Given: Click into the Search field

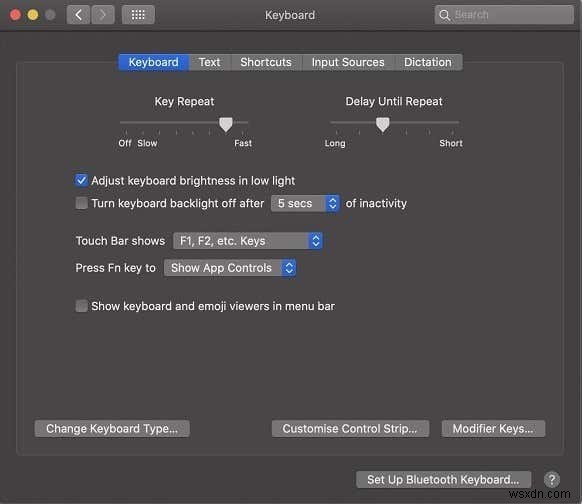Looking at the screenshot, I should [x=504, y=15].
